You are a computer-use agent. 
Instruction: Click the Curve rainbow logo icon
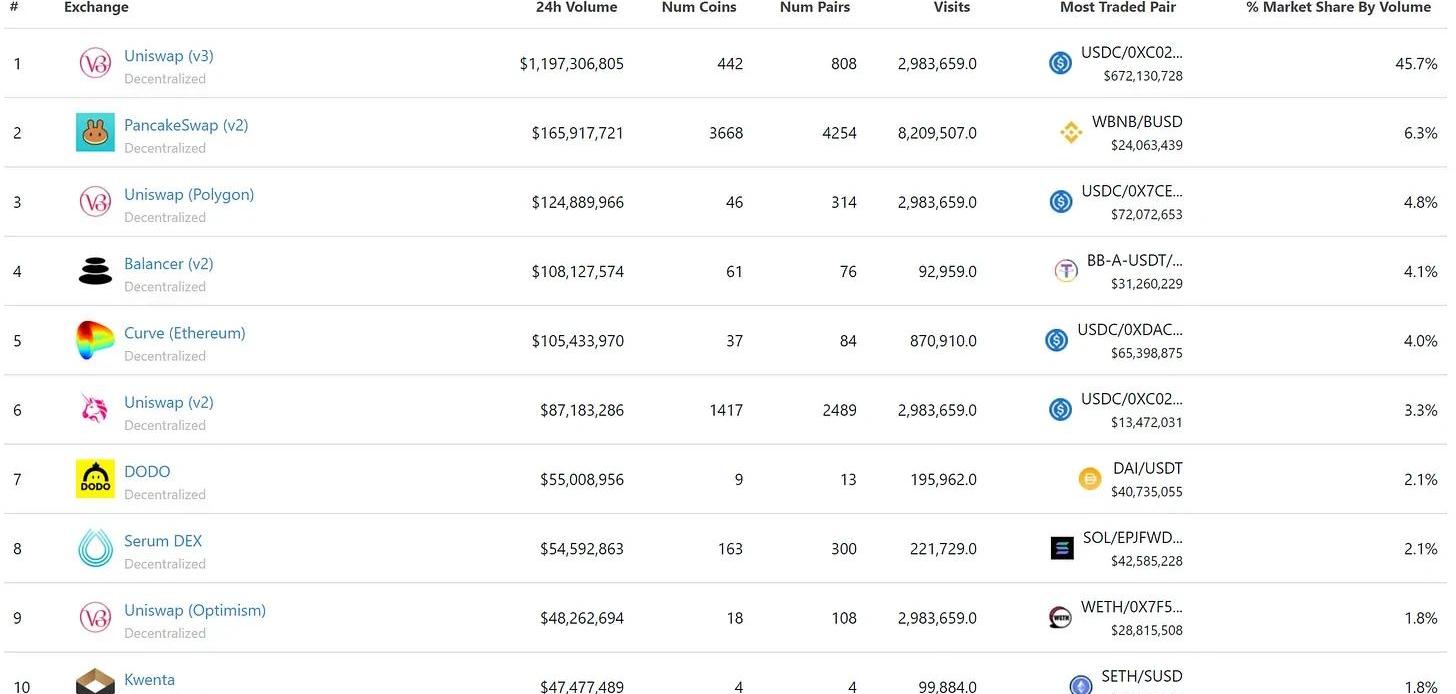[x=95, y=341]
